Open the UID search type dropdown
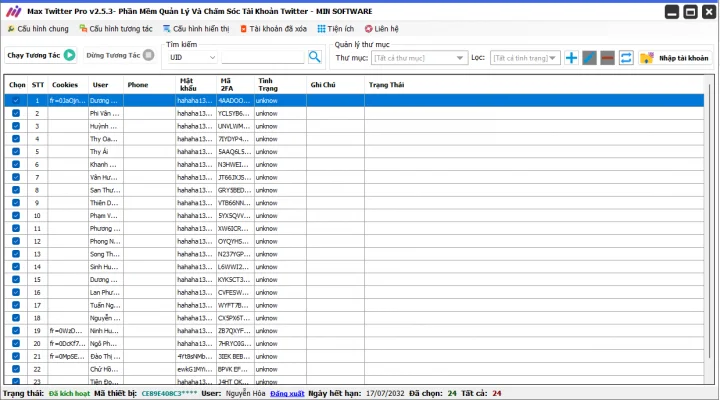 coord(192,58)
